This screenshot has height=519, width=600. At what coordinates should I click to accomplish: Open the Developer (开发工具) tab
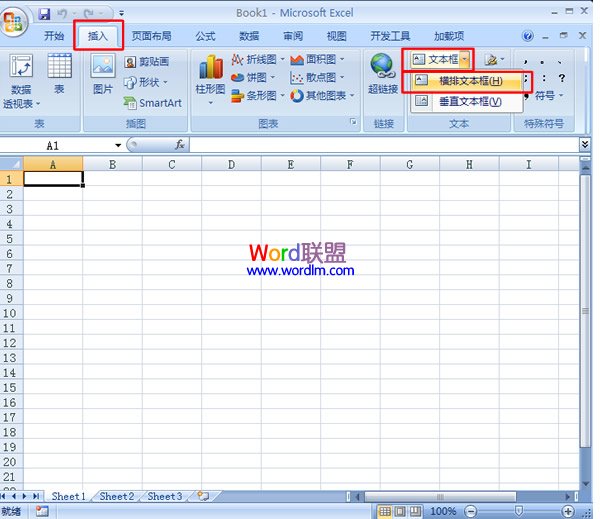pos(390,36)
